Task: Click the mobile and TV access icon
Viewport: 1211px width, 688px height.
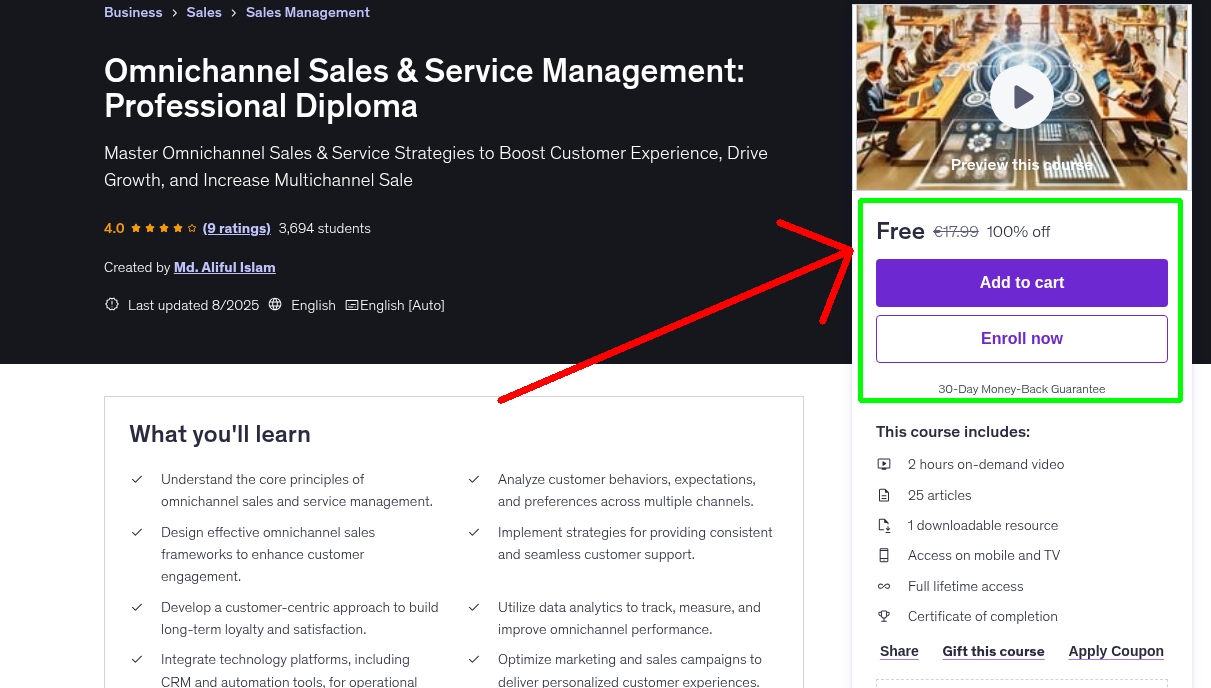Action: [x=884, y=555]
